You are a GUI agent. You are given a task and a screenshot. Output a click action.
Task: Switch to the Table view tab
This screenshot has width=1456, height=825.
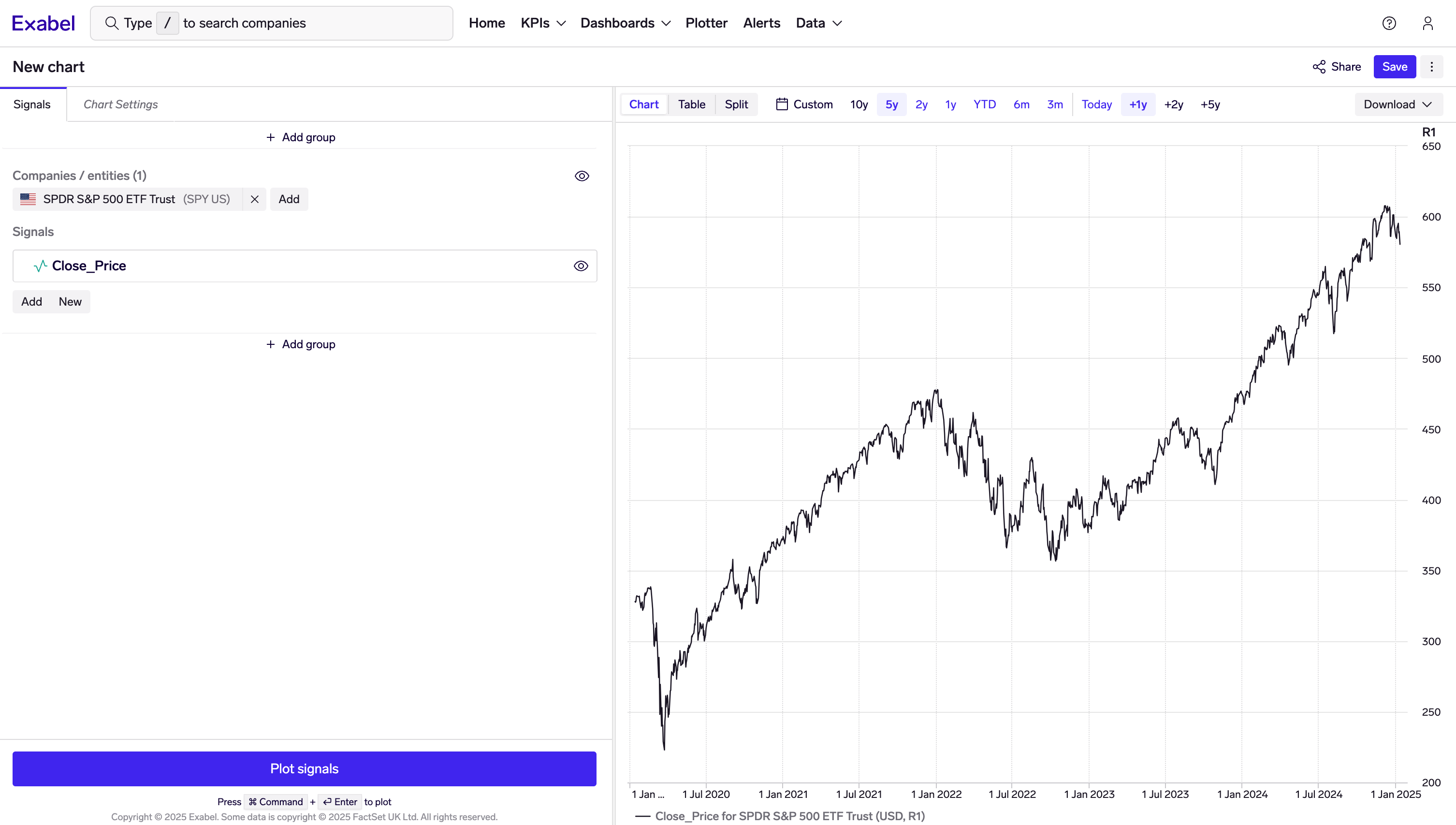[x=691, y=104]
